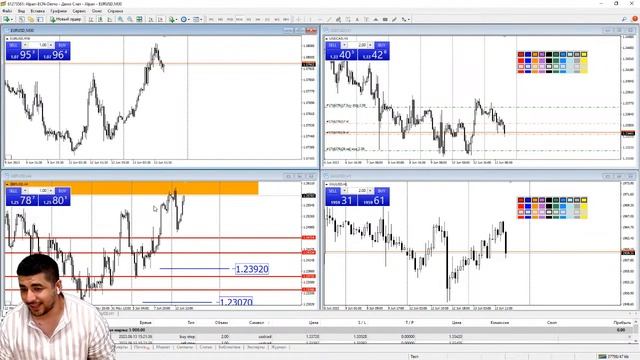The height and width of the screenshot is (360, 640).
Task: Collapse the EURUSD one-click trading panel triangle
Action: click(x=7, y=38)
